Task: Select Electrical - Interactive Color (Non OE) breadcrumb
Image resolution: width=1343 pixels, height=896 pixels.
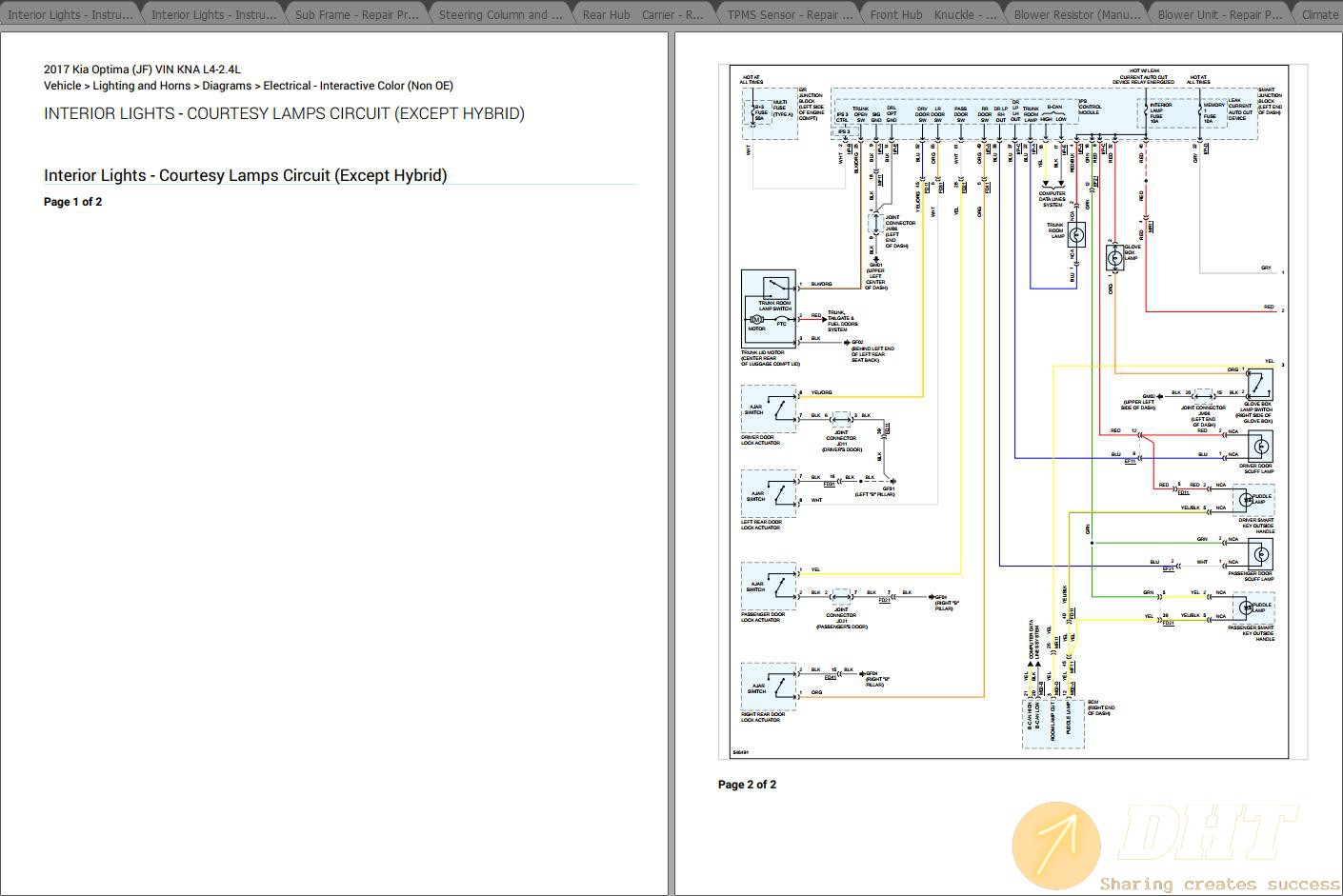Action: click(x=358, y=86)
